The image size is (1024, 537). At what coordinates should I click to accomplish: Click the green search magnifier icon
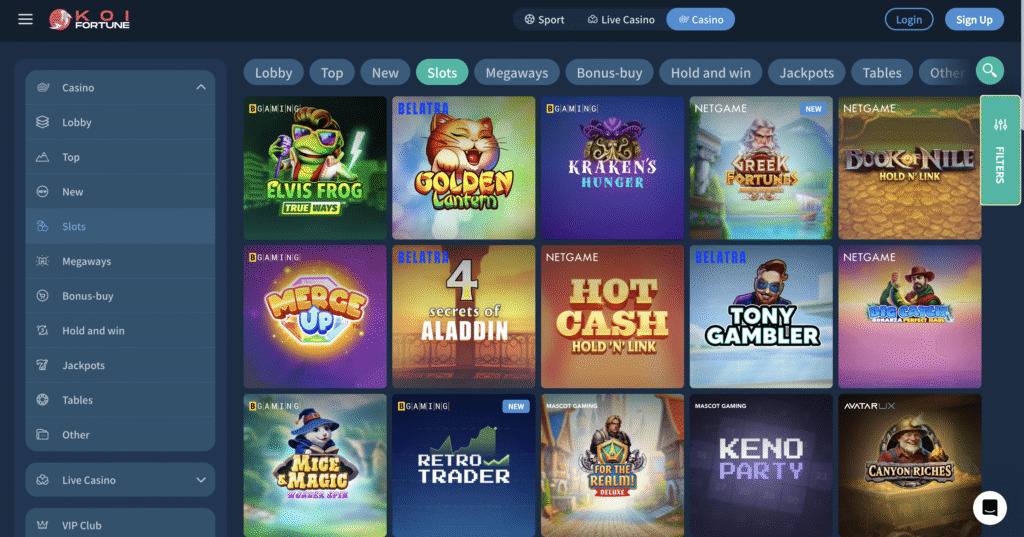[x=989, y=71]
